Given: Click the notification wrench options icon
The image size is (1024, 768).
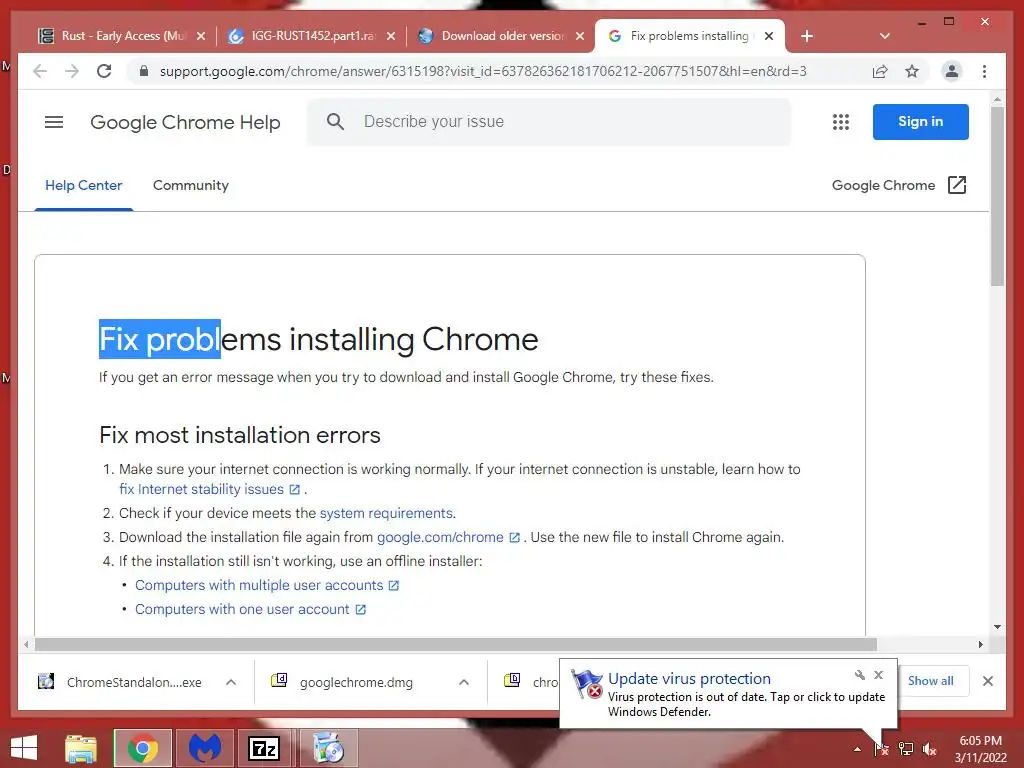Looking at the screenshot, I should click(x=859, y=675).
